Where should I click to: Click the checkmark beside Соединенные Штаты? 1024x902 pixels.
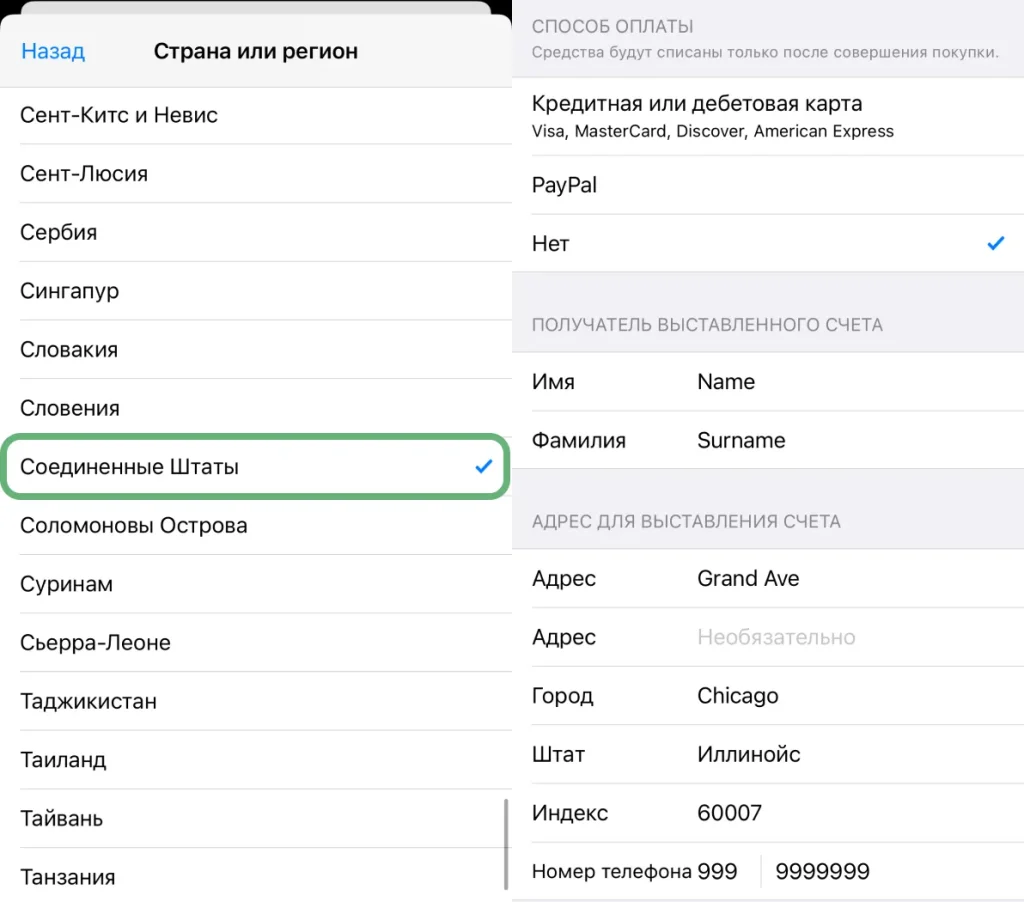coord(484,466)
